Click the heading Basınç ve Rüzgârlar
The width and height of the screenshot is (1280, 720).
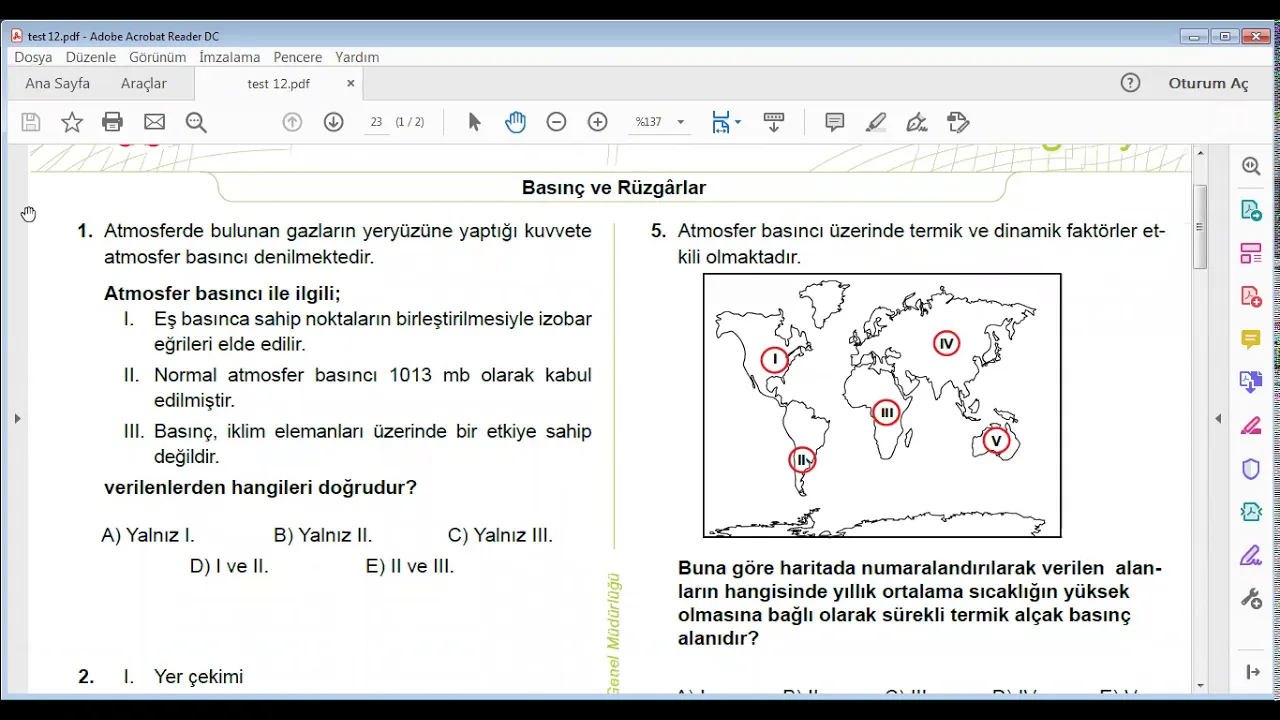pos(614,188)
